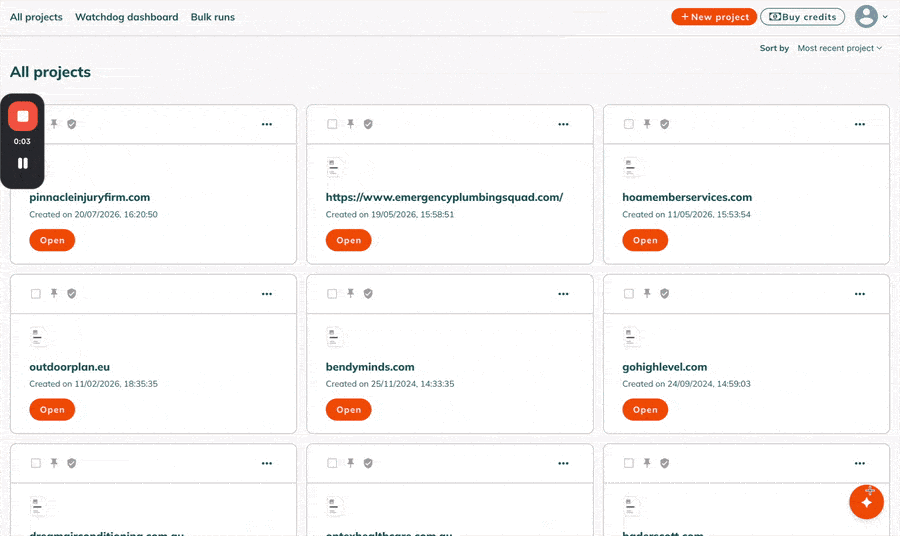
Task: Select checkbox on emergencyplumbingsquad project card
Action: click(332, 124)
